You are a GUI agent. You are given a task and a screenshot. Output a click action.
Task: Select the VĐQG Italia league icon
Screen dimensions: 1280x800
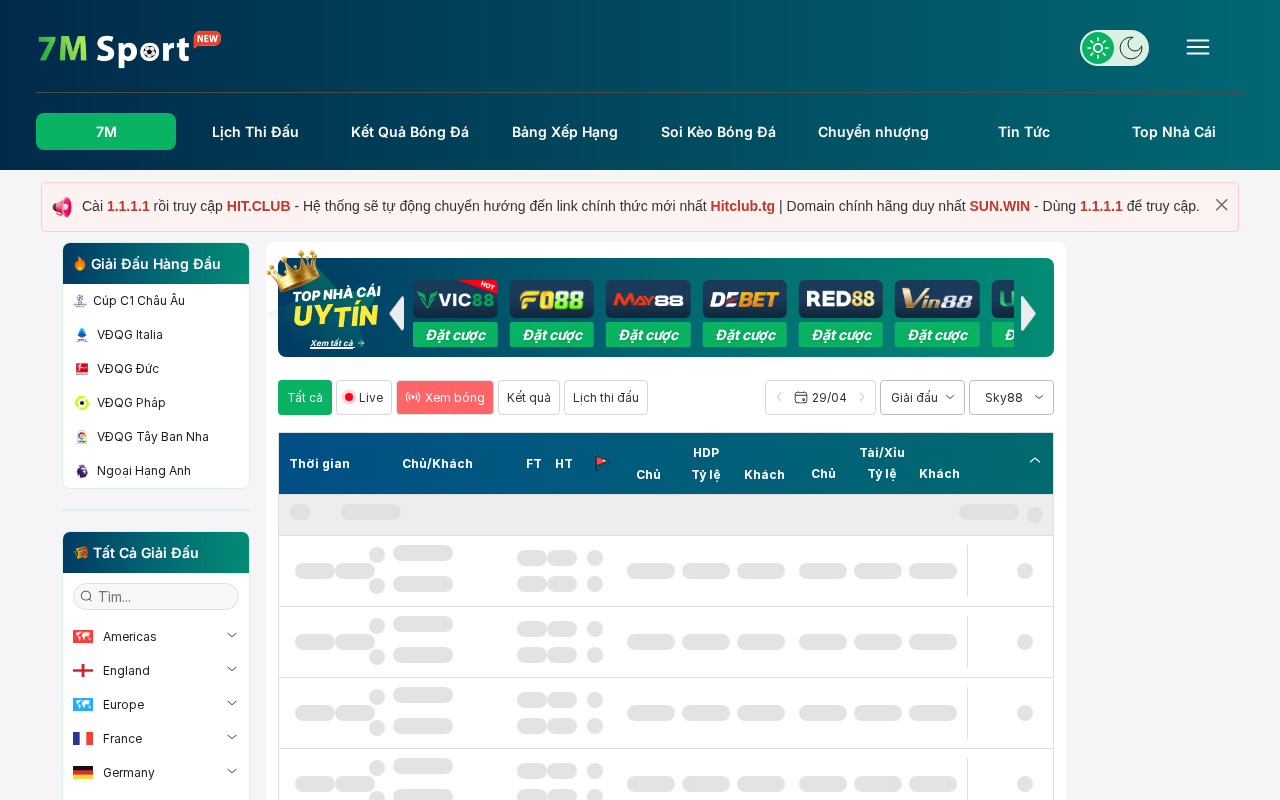82,335
